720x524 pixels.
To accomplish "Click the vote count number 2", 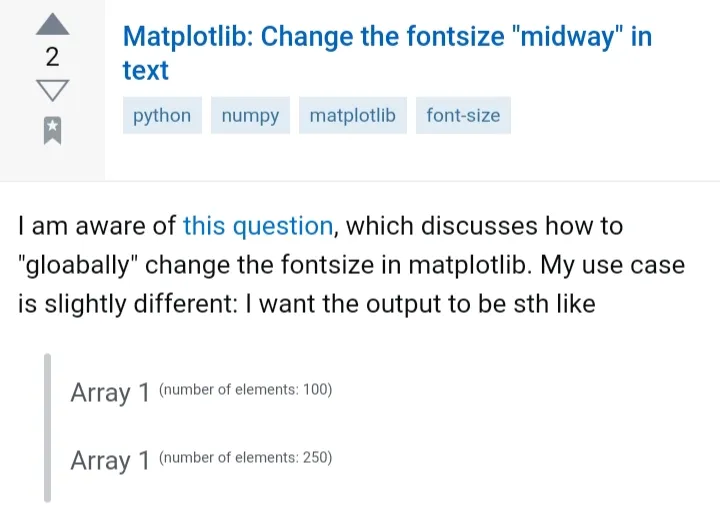I will point(52,57).
